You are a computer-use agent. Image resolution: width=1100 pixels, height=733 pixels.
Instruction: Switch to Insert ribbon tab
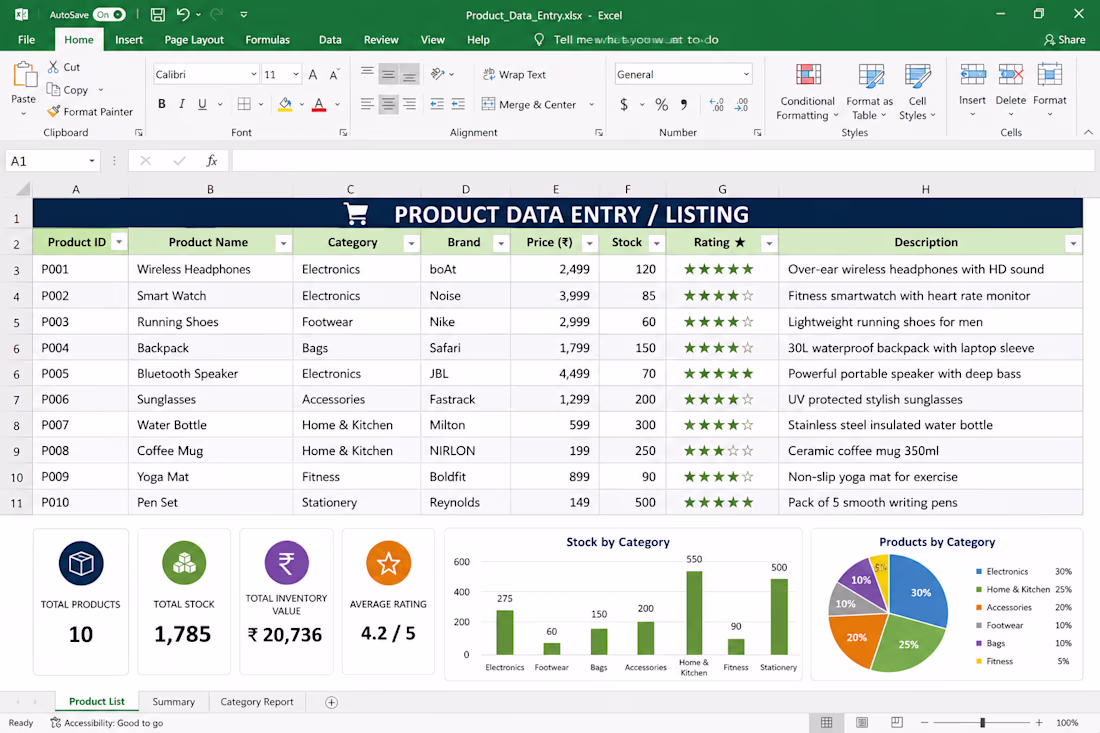coord(128,39)
